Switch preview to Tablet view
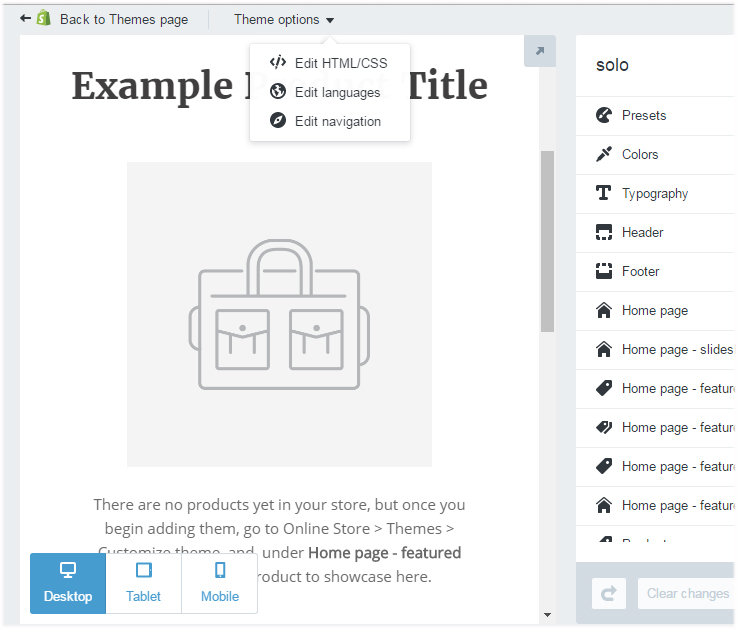The height and width of the screenshot is (629, 737). click(144, 583)
